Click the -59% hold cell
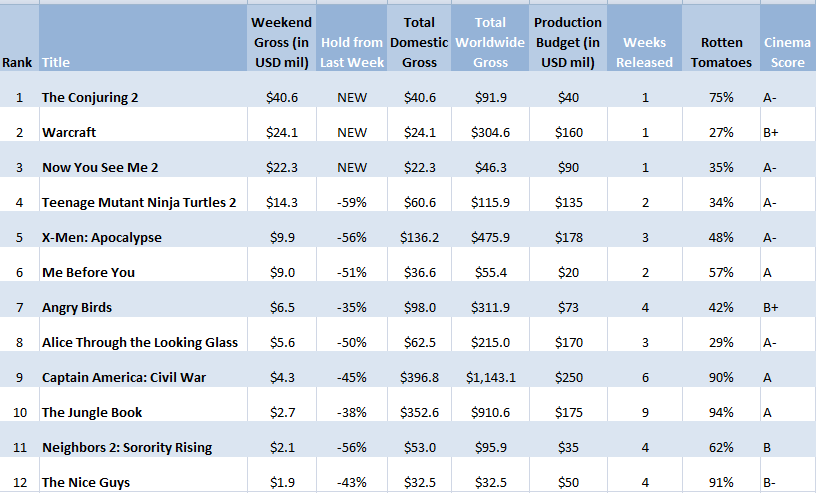The height and width of the screenshot is (493, 816). [352, 203]
